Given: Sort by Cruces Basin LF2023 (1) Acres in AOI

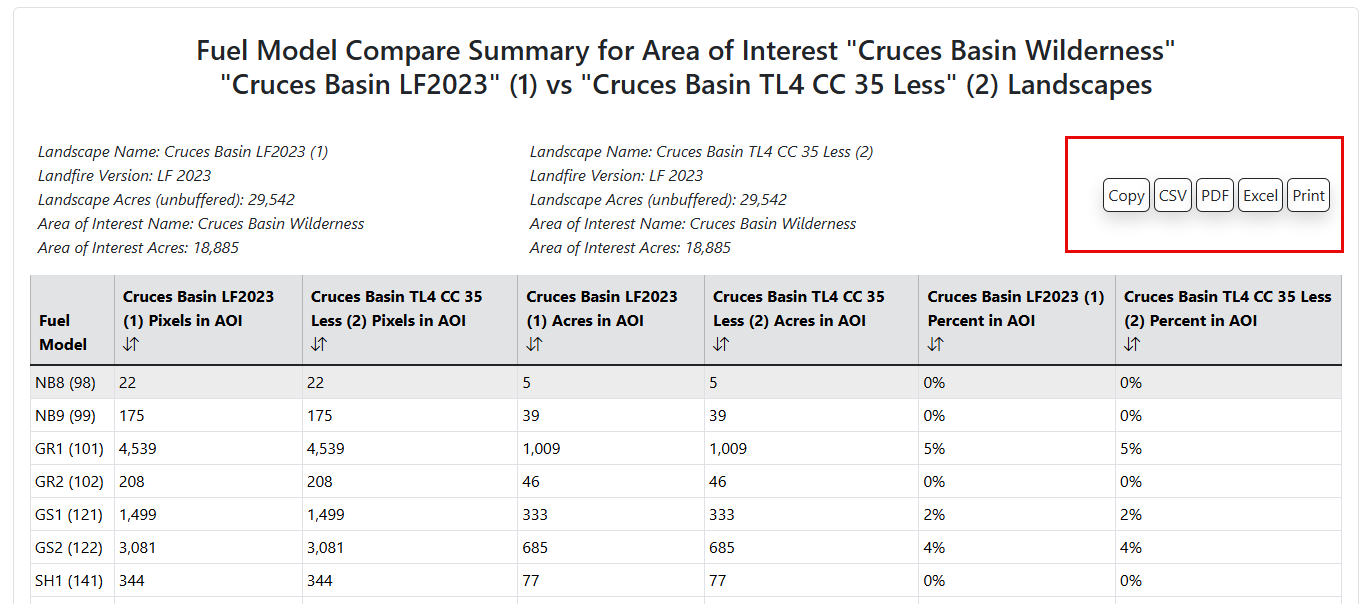Looking at the screenshot, I should coord(534,344).
